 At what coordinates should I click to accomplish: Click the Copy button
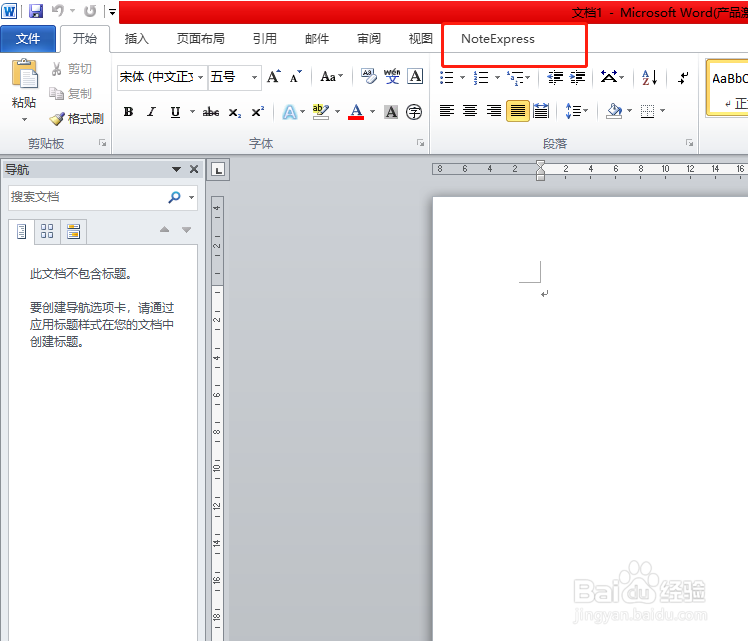tap(71, 93)
